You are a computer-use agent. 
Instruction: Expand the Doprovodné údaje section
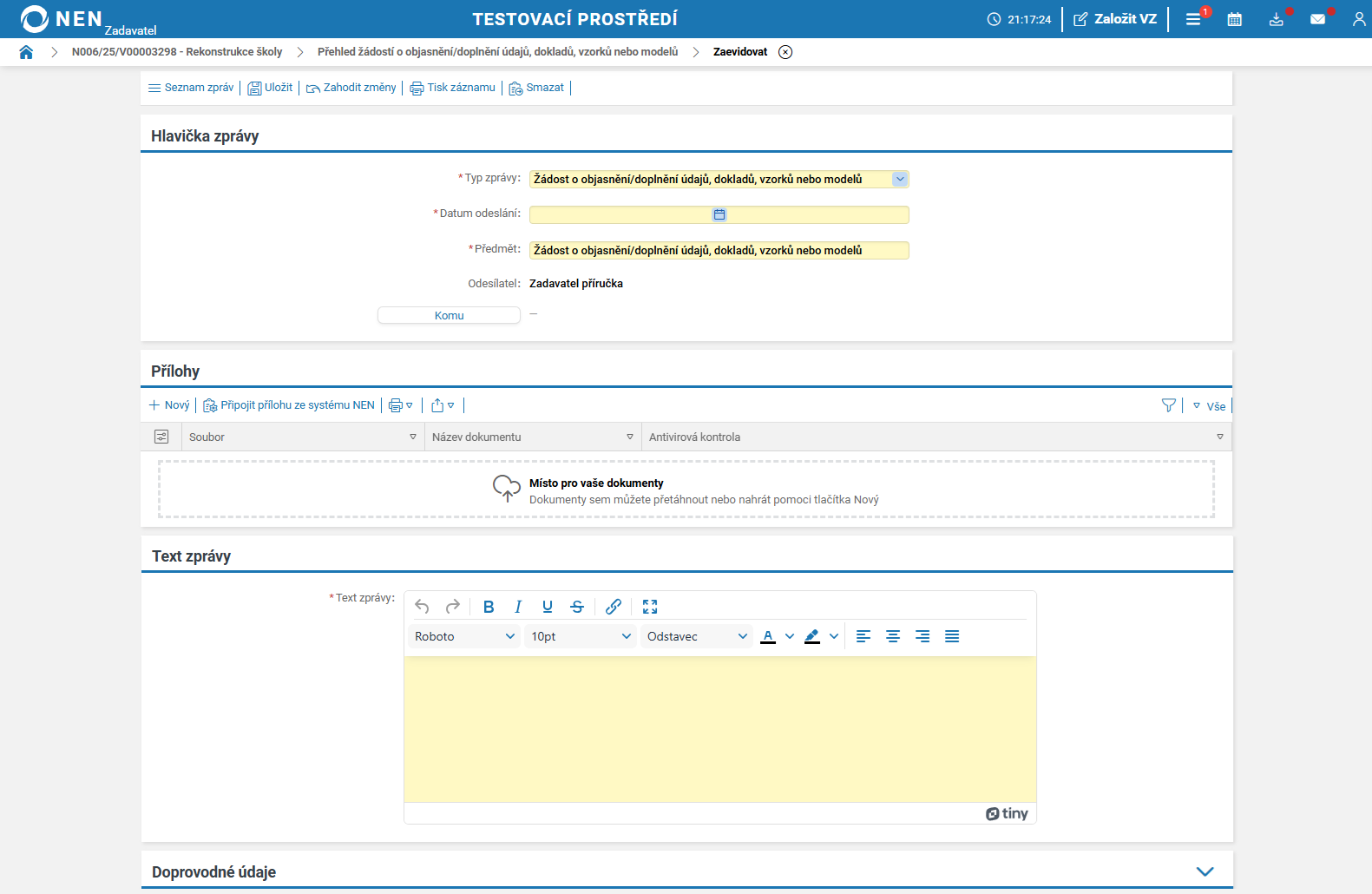tap(1205, 871)
